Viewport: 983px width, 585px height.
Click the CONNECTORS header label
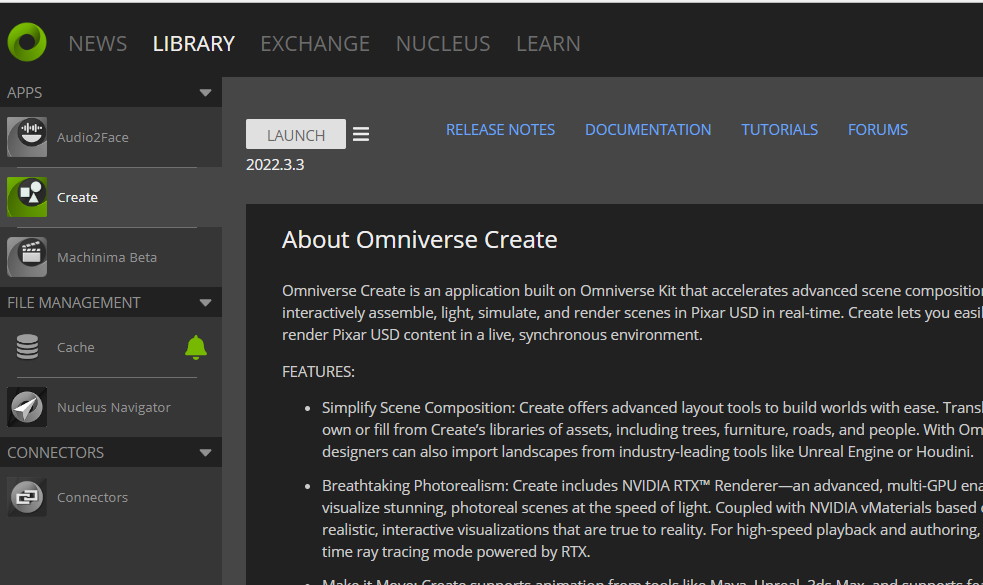tap(55, 453)
